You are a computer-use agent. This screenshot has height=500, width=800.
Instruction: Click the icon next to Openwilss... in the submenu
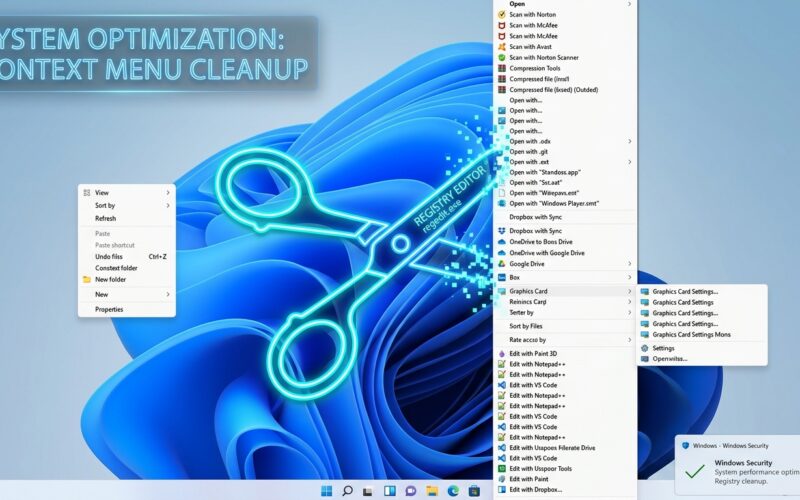(x=645, y=359)
